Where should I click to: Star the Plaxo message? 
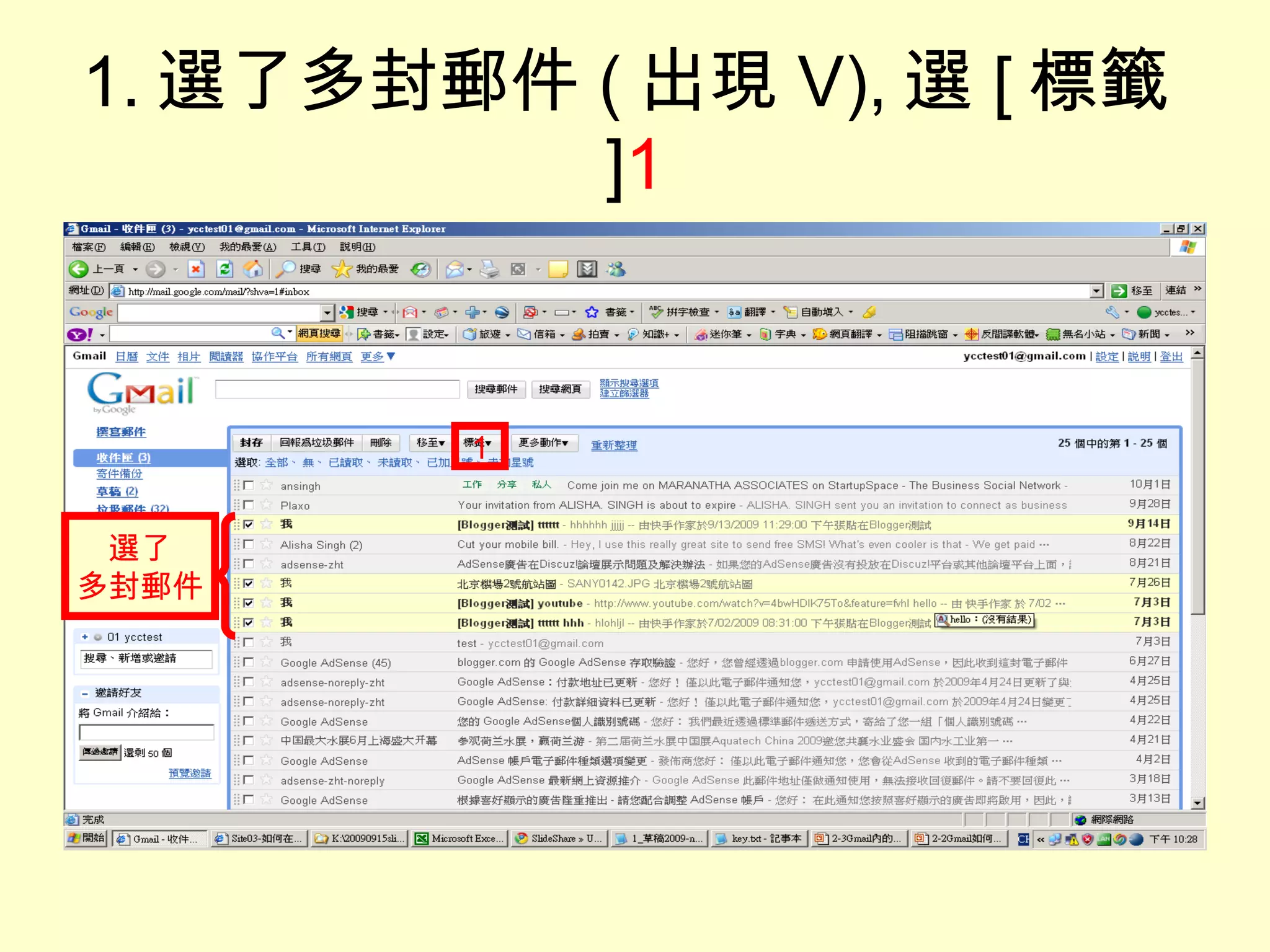point(267,505)
